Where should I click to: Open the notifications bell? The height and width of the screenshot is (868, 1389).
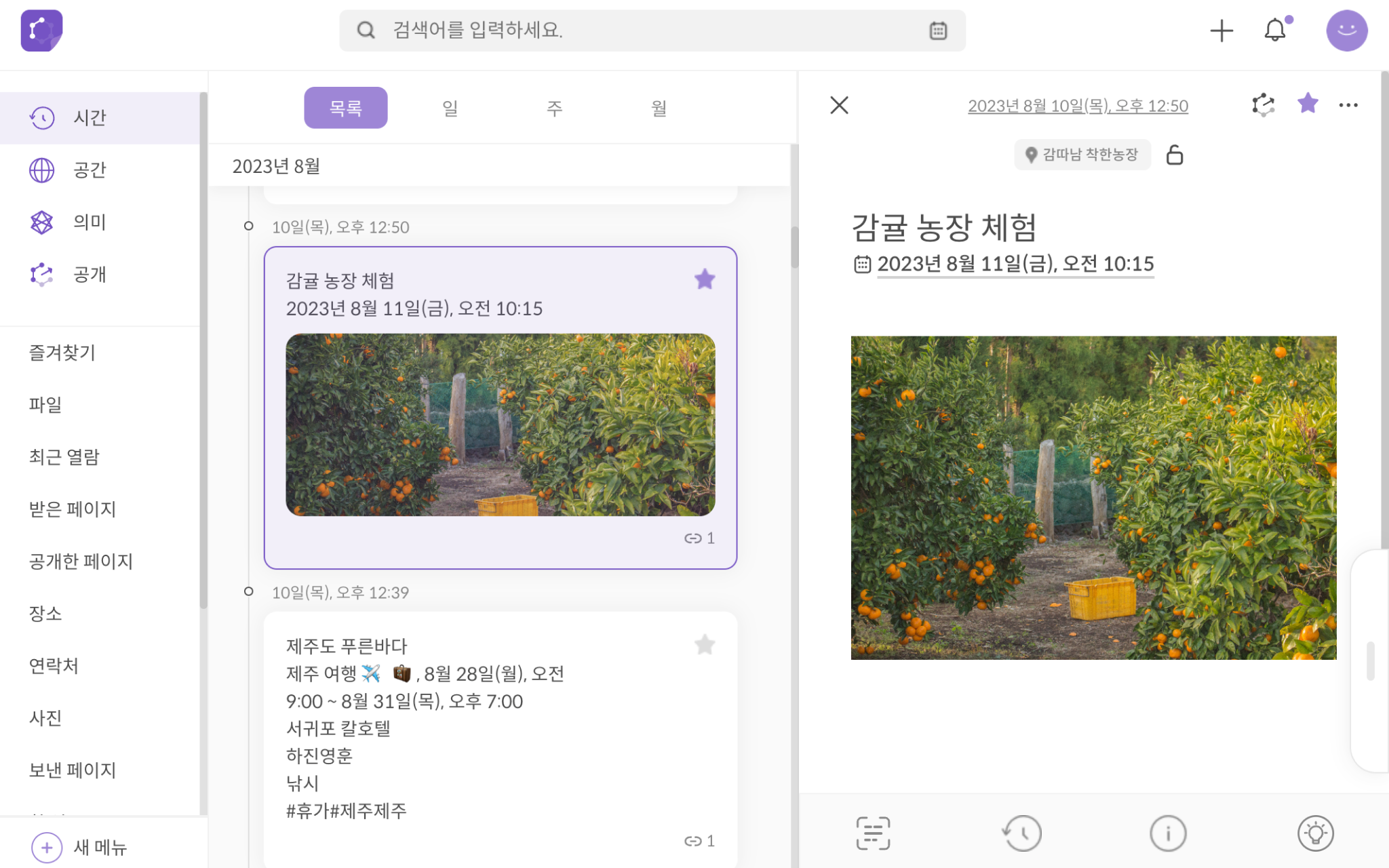tap(1276, 31)
